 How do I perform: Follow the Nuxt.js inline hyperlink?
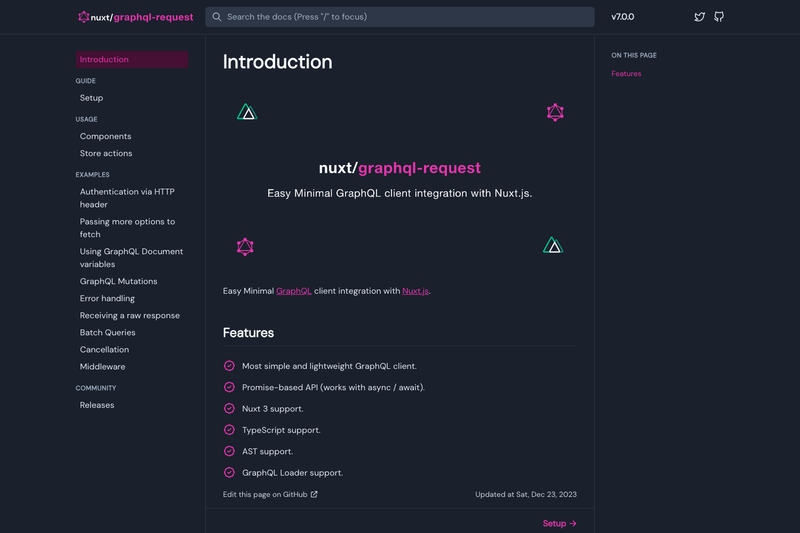coord(415,291)
